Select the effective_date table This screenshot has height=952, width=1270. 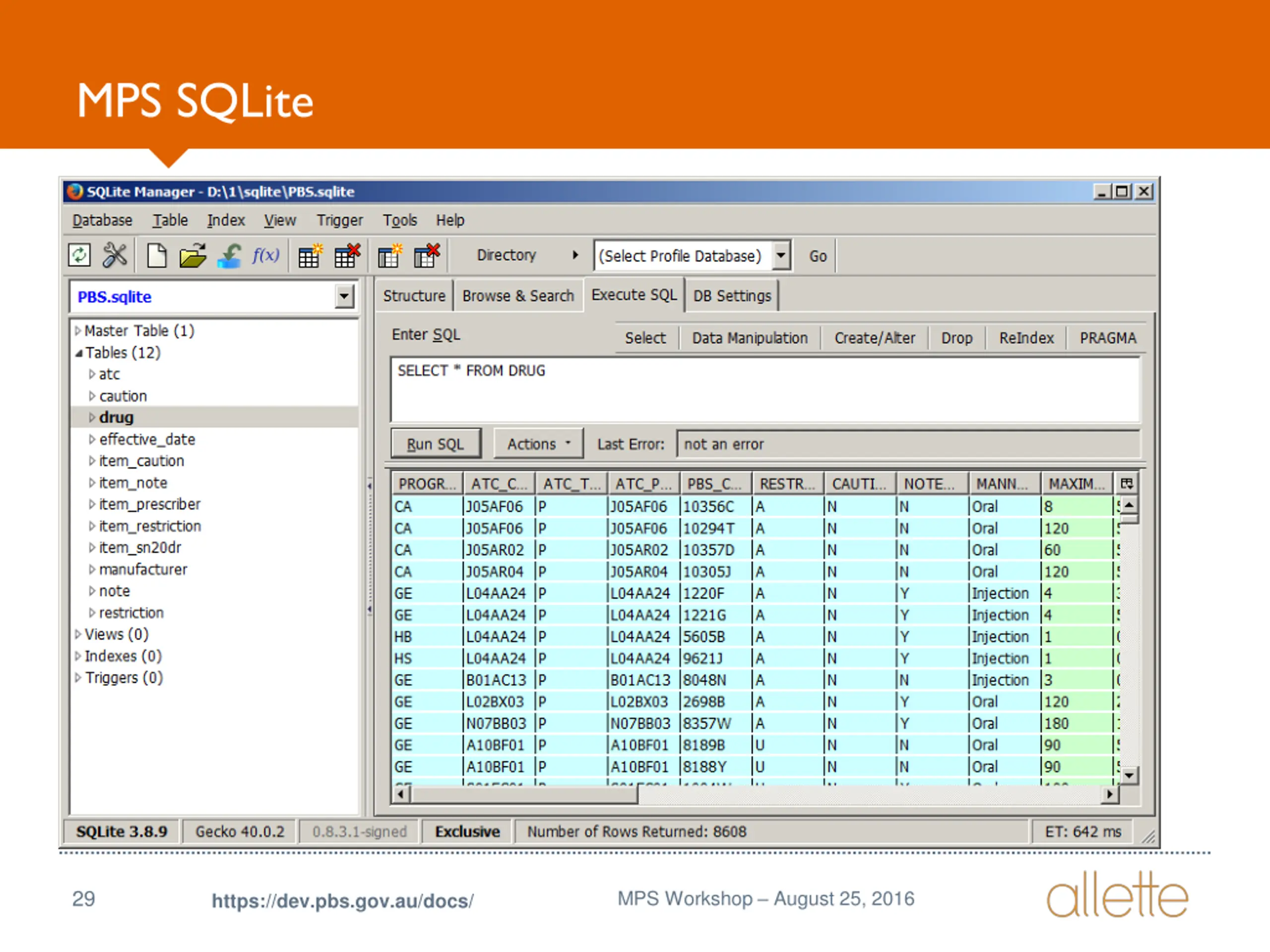click(147, 440)
